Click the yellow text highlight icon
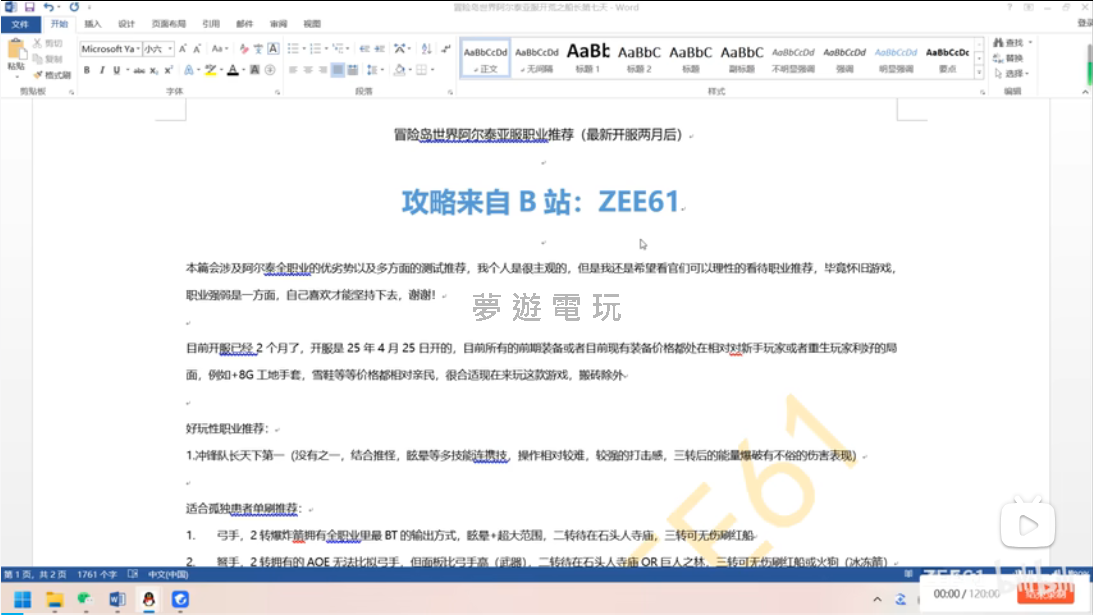 click(x=210, y=70)
